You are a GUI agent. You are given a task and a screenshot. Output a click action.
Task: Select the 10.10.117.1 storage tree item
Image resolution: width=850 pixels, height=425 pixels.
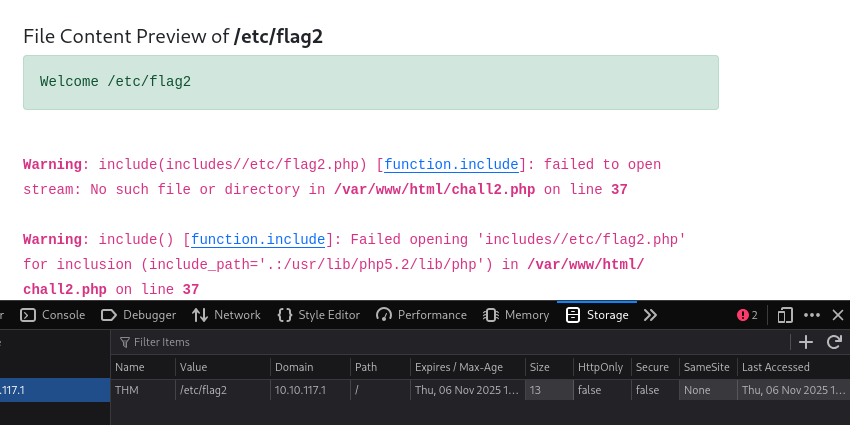54,390
